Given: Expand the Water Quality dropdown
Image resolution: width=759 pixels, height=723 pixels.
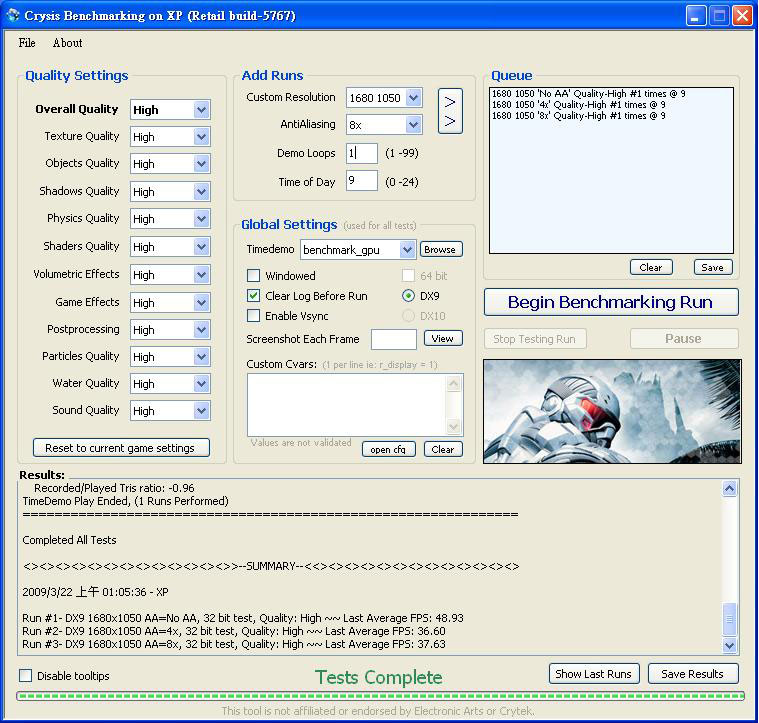Looking at the screenshot, I should coord(201,384).
